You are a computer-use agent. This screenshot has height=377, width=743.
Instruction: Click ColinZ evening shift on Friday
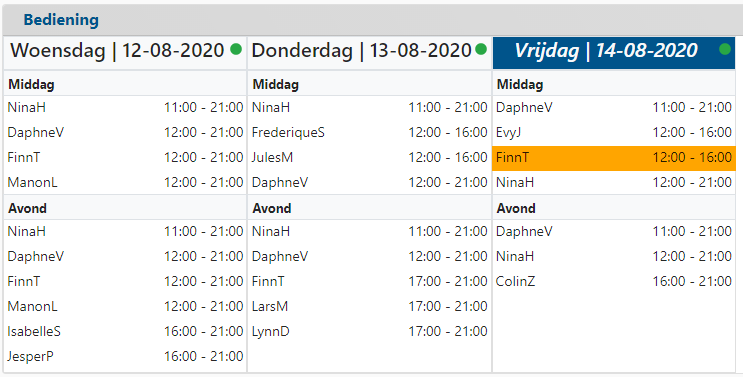click(614, 281)
